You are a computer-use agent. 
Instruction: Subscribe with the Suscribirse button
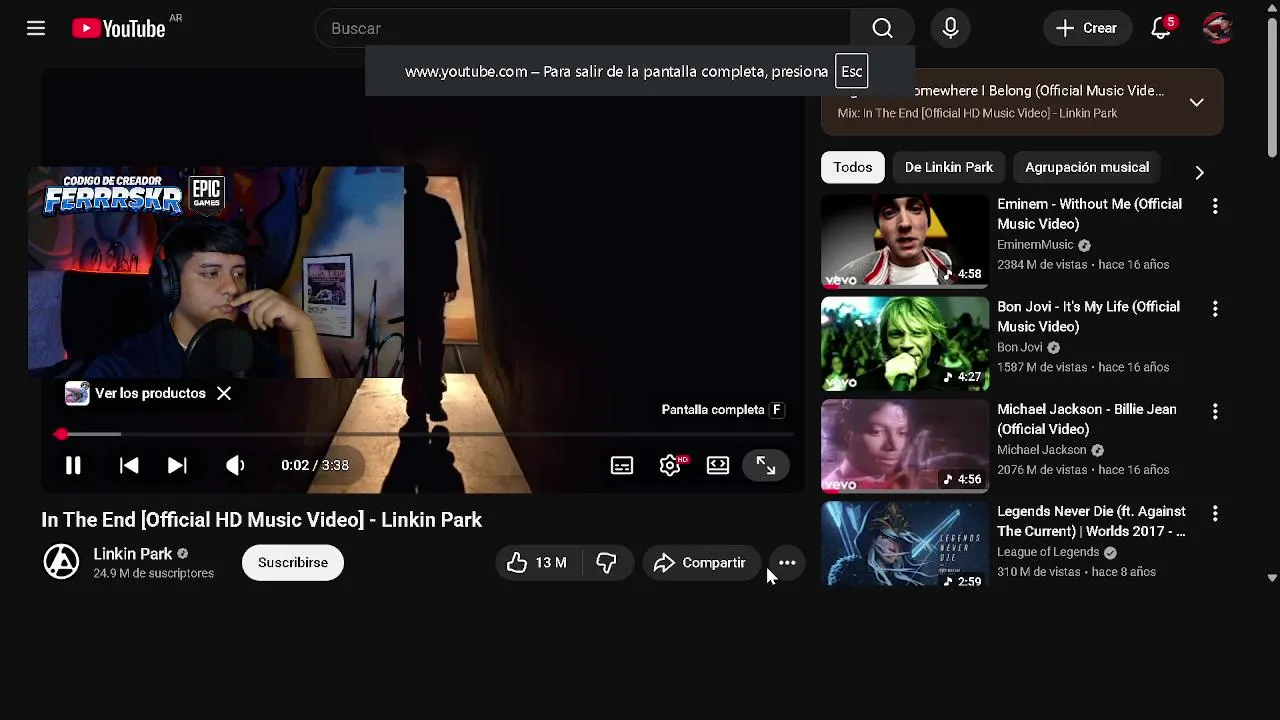pyautogui.click(x=293, y=563)
